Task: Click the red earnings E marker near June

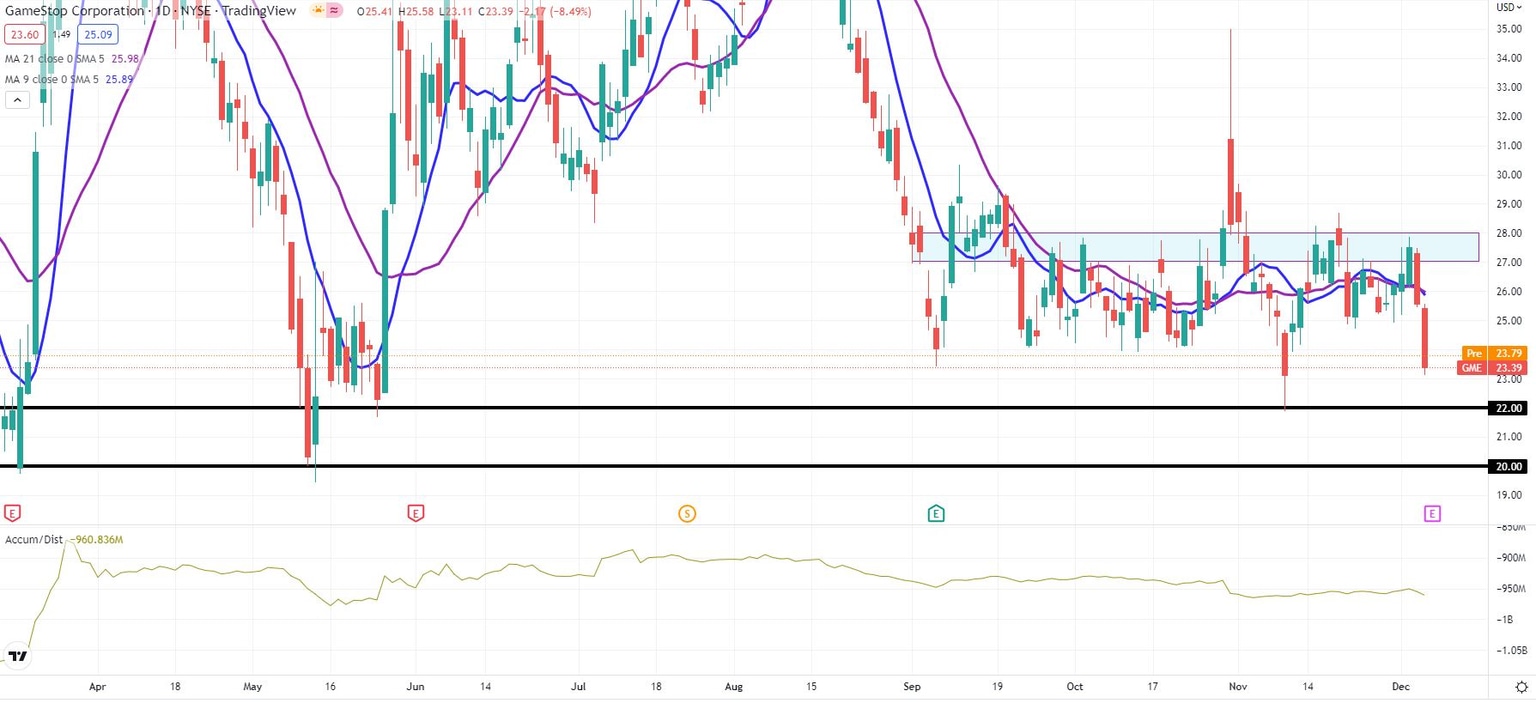Action: click(415, 513)
